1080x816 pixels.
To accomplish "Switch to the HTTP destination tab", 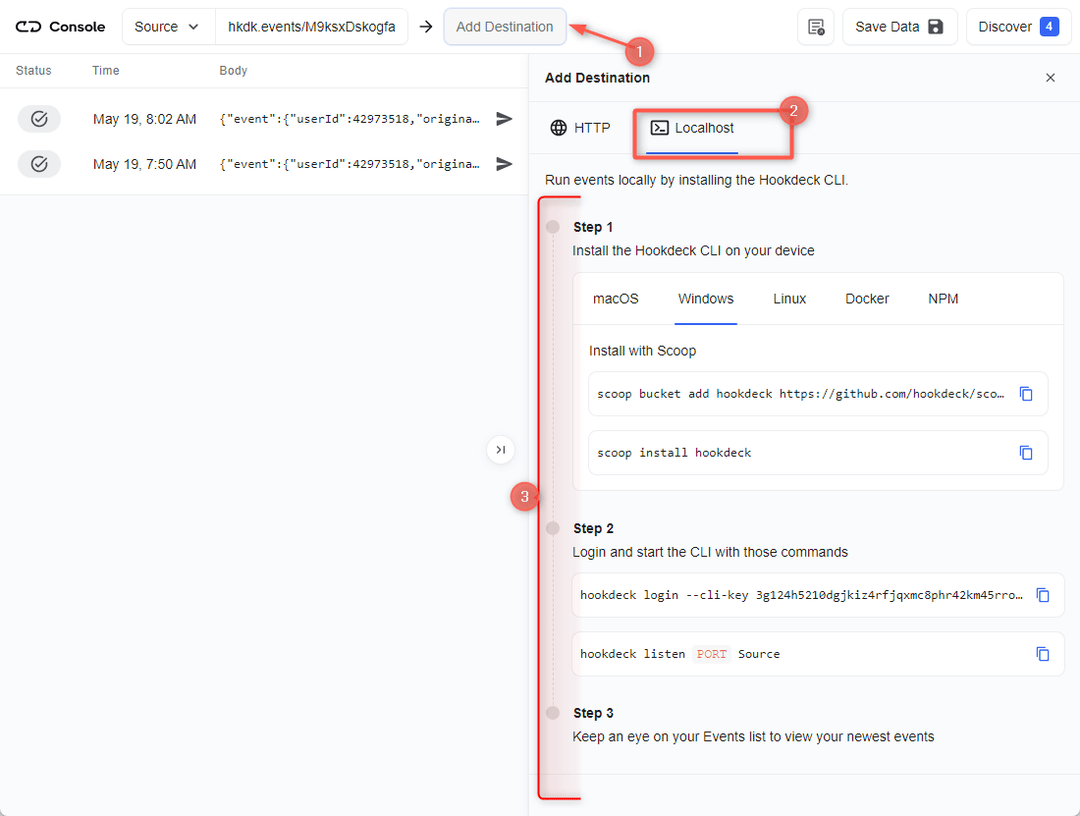I will (581, 127).
